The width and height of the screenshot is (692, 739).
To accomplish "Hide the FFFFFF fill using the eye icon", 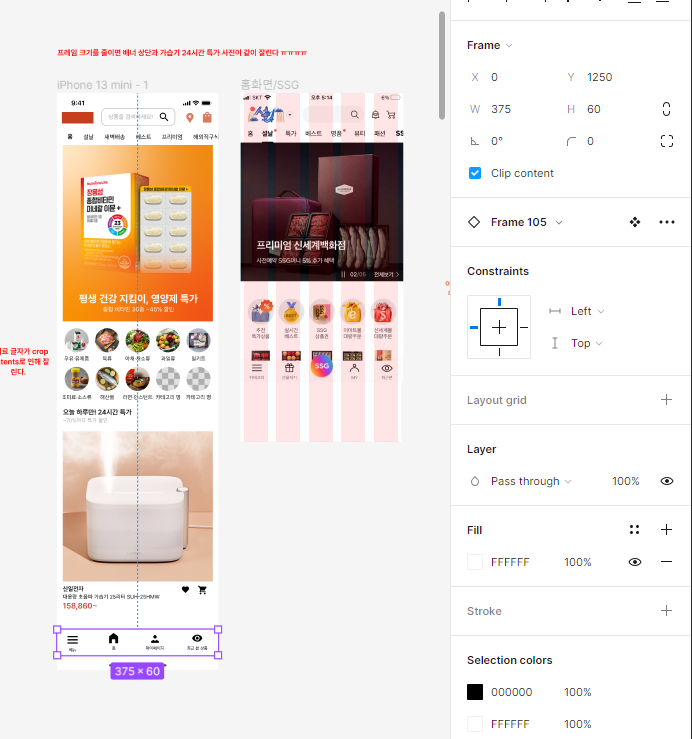I will [635, 562].
